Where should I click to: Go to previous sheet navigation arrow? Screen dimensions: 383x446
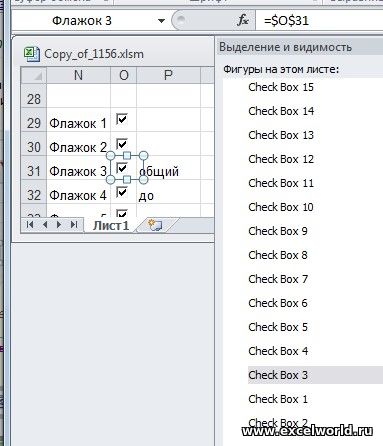[45, 225]
